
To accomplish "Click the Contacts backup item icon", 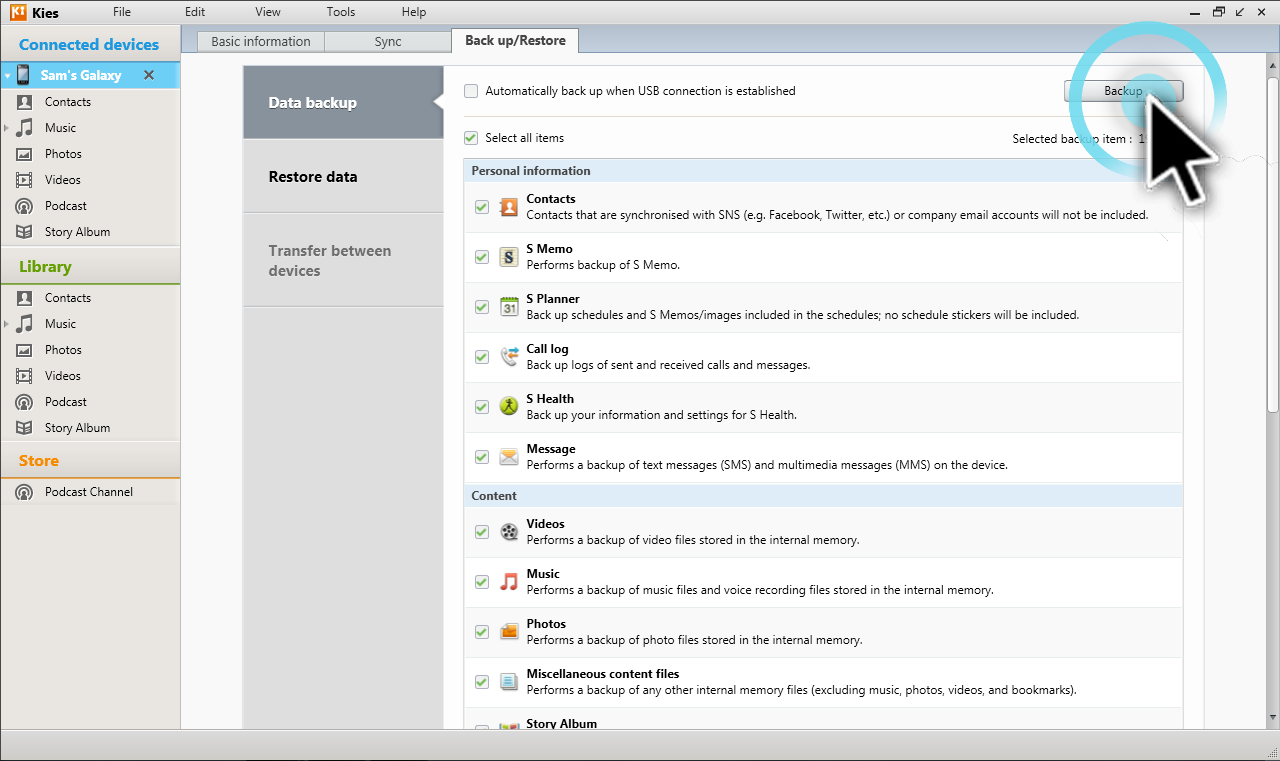I will coord(509,207).
